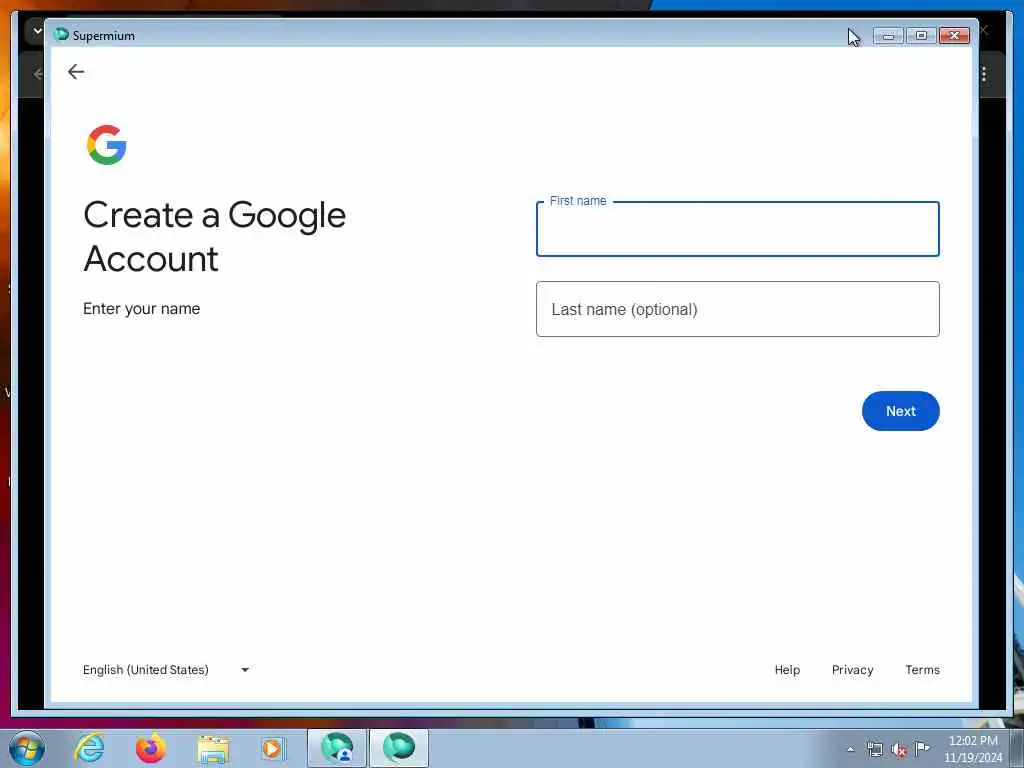Viewport: 1024px width, 768px height.
Task: Open the Windows Start menu
Action: tap(27, 748)
